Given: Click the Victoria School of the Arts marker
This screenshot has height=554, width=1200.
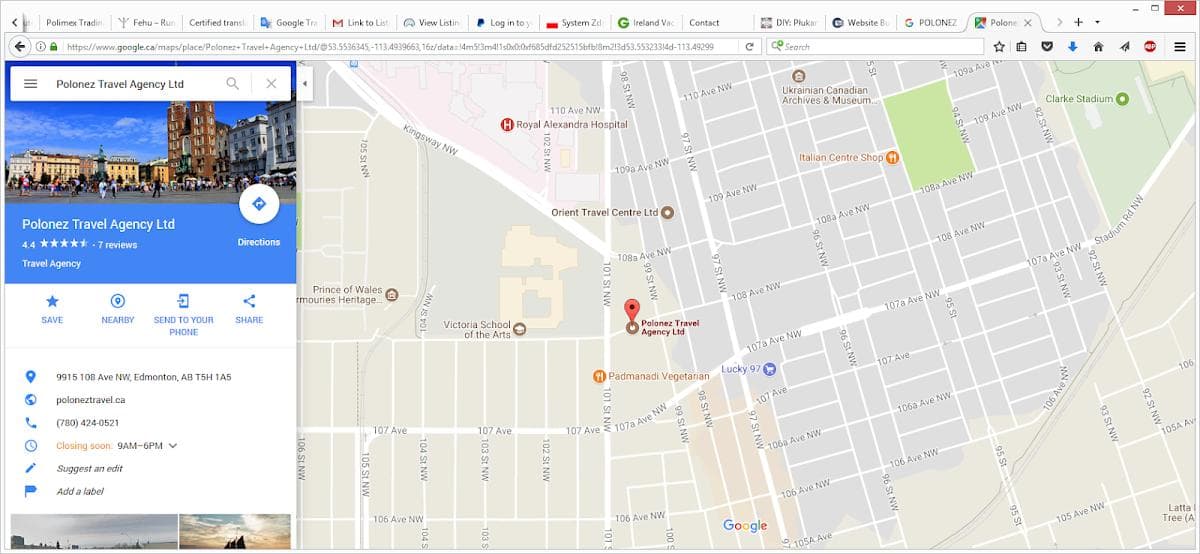Looking at the screenshot, I should click(x=519, y=329).
